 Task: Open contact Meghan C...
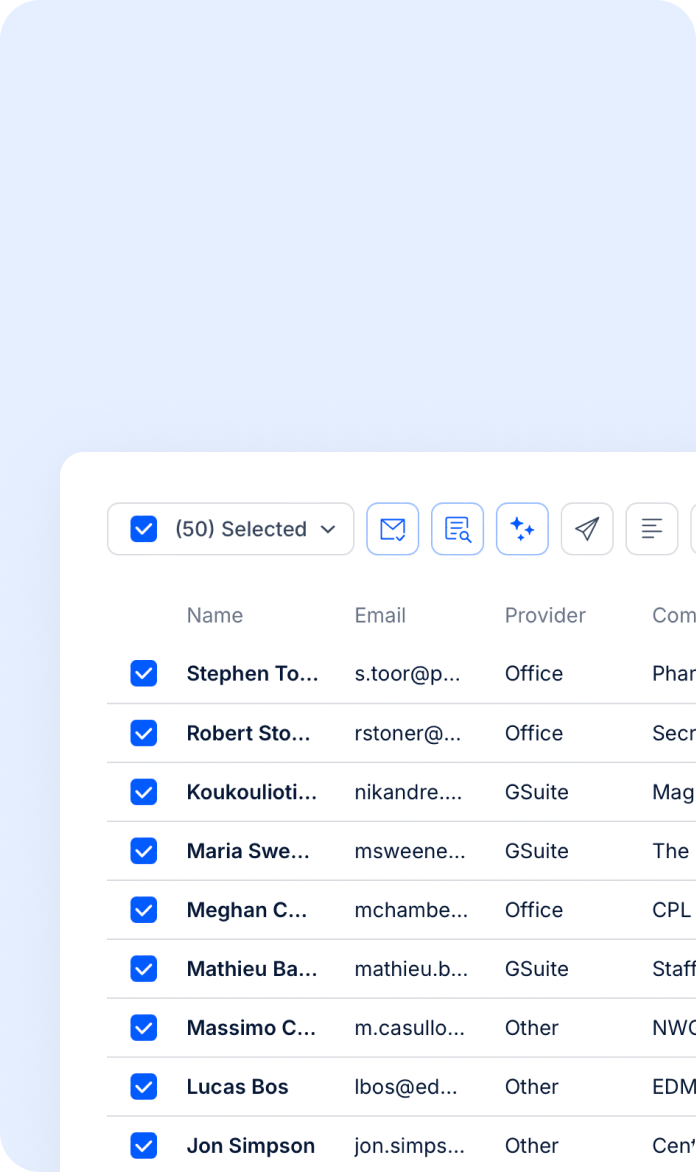click(x=247, y=910)
